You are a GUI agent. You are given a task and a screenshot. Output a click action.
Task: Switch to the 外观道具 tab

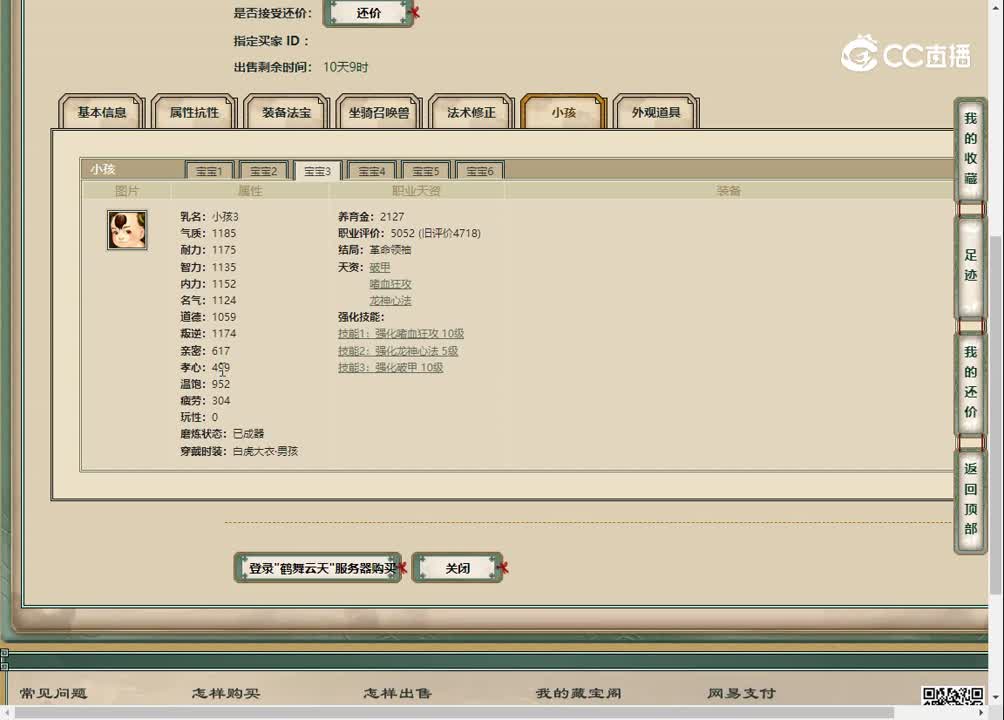(x=656, y=112)
